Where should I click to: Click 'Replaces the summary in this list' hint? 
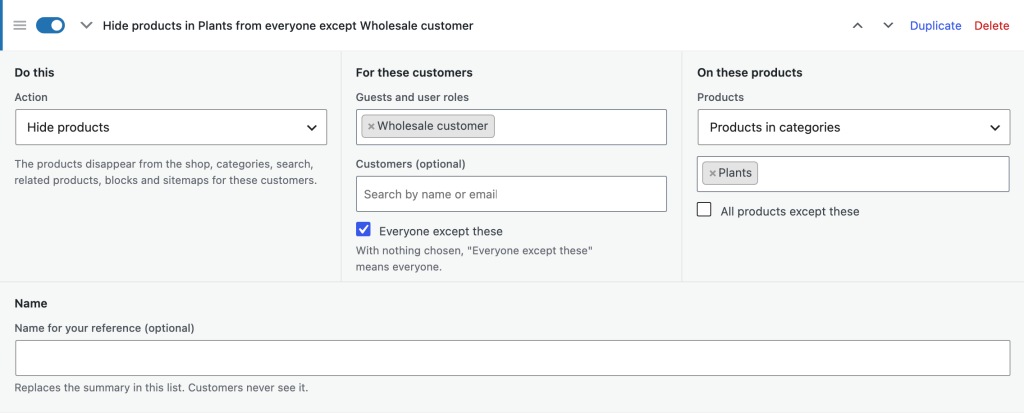click(161, 388)
